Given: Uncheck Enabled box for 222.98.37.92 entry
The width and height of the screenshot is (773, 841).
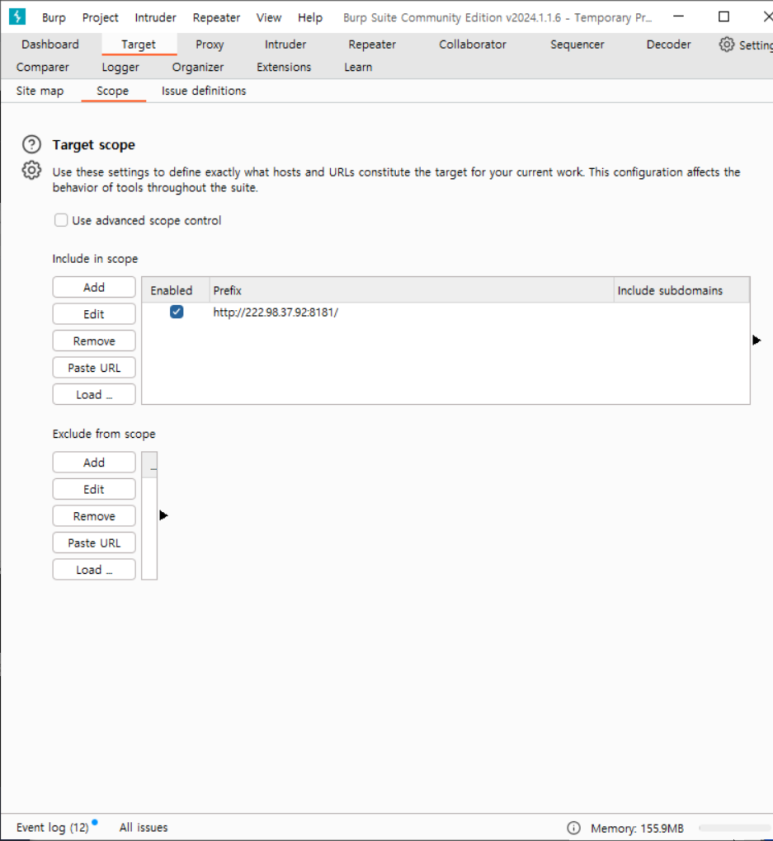Looking at the screenshot, I should [176, 312].
